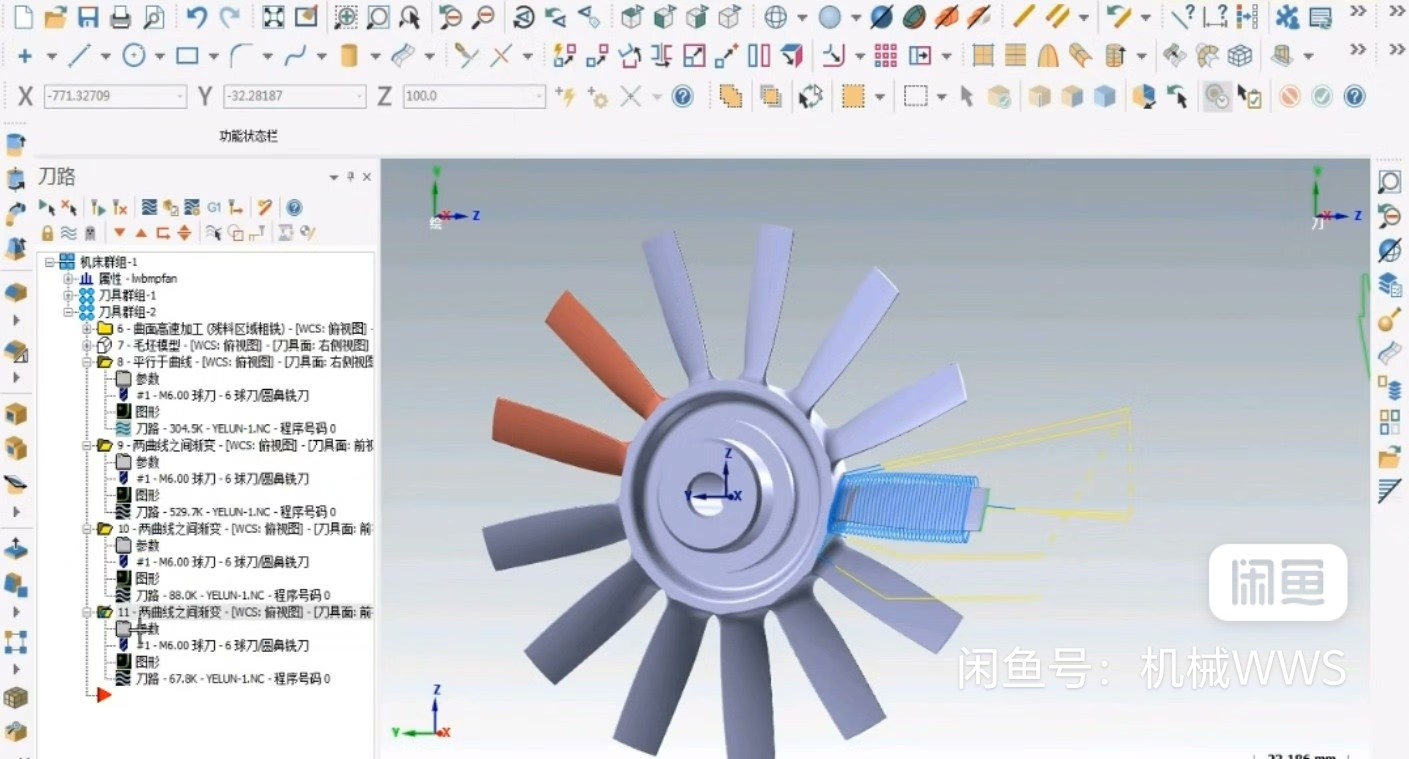This screenshot has width=1409, height=759.
Task: Save the file with the floppy disk icon
Action: pos(88,17)
